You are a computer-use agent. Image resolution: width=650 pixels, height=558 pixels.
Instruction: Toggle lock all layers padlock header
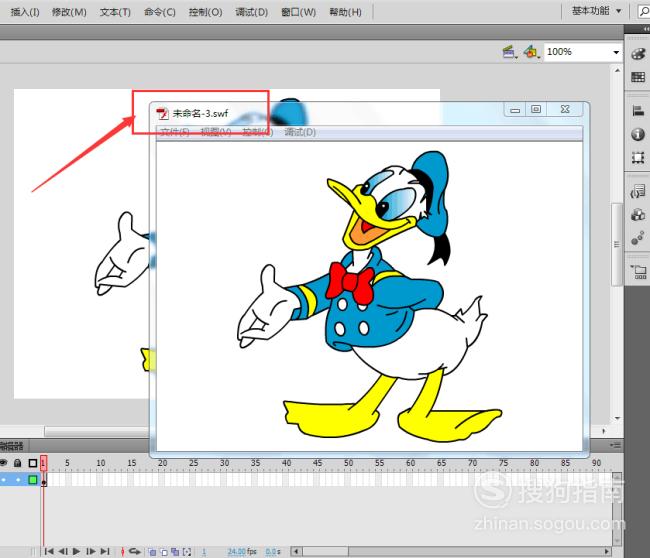tap(18, 462)
